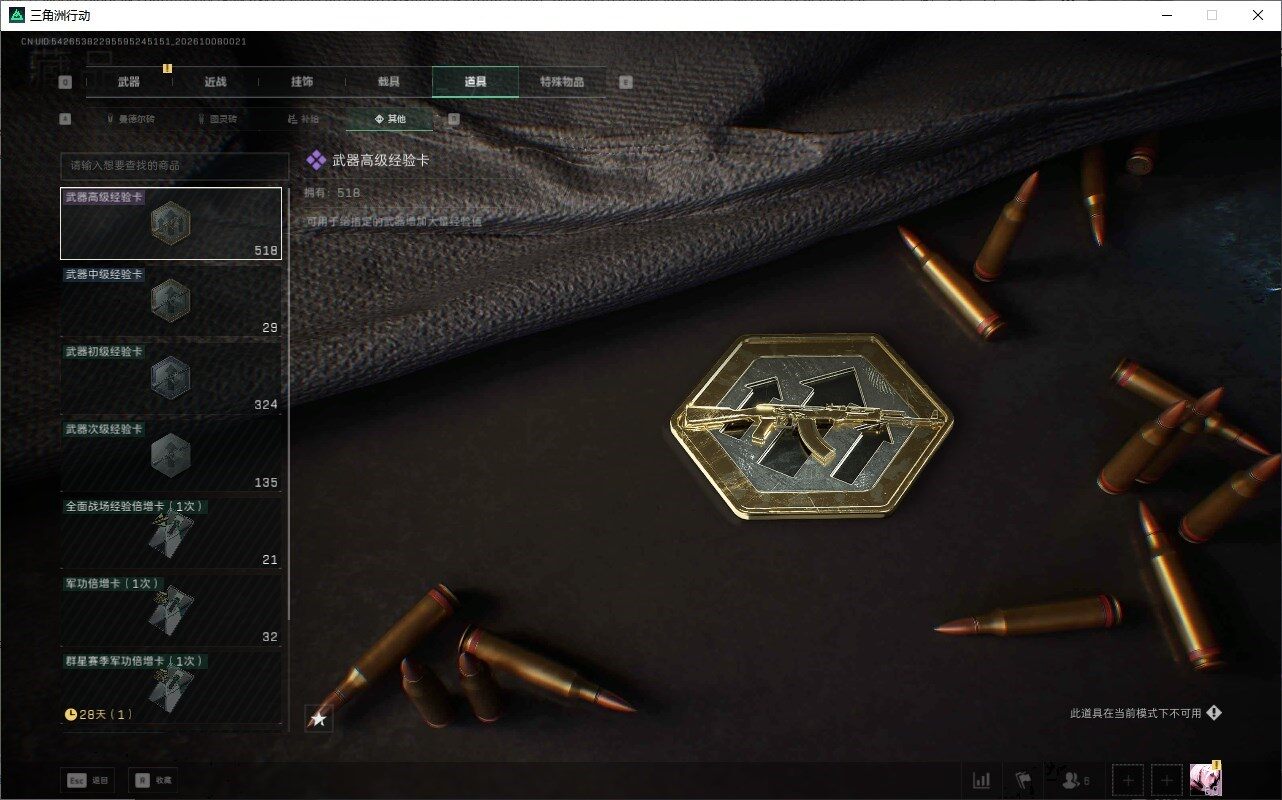This screenshot has width=1282, height=800.
Task: Click the purple rarity icon beside item title
Action: tap(315, 160)
